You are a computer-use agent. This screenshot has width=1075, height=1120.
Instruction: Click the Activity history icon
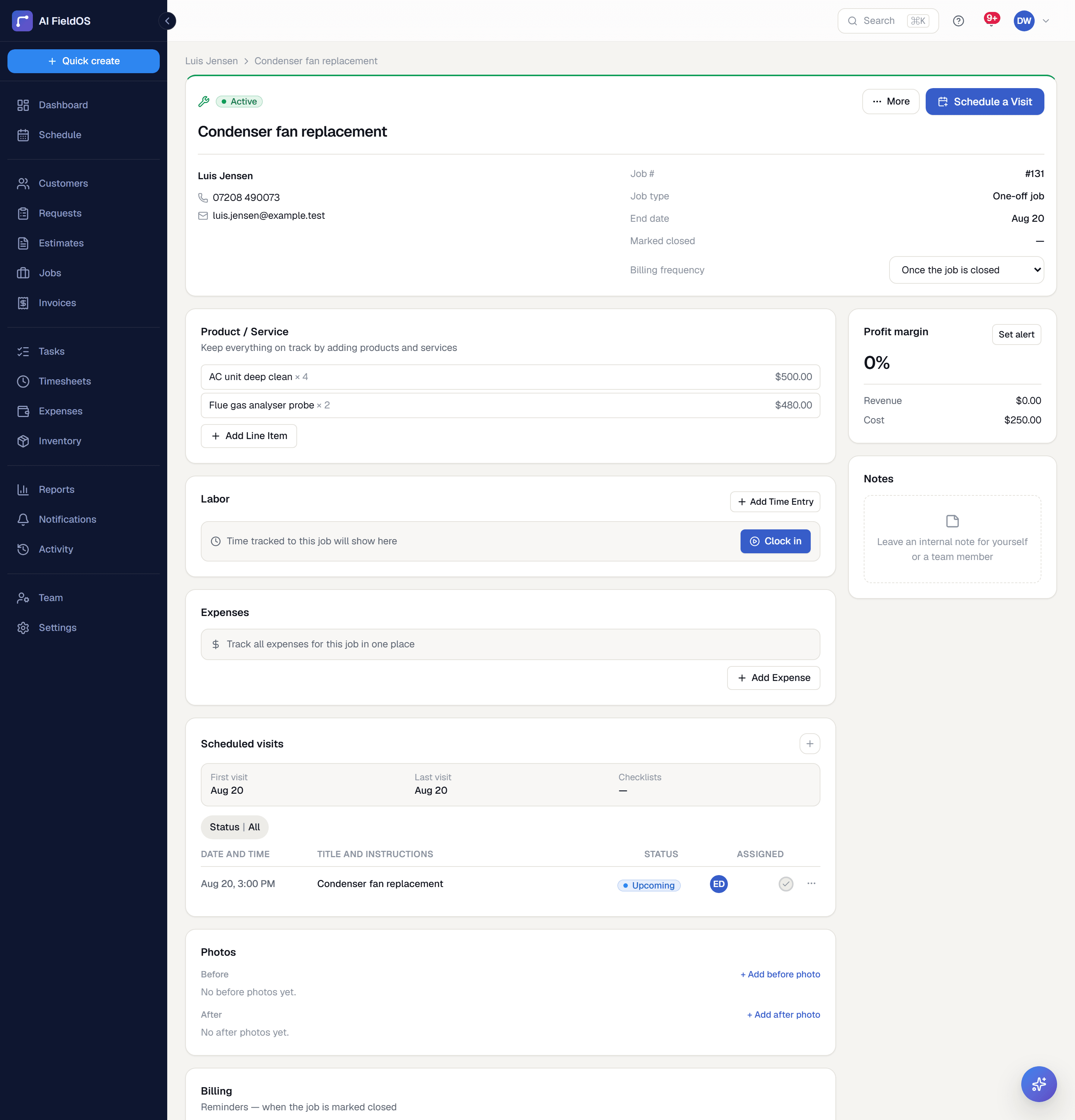[x=23, y=549]
